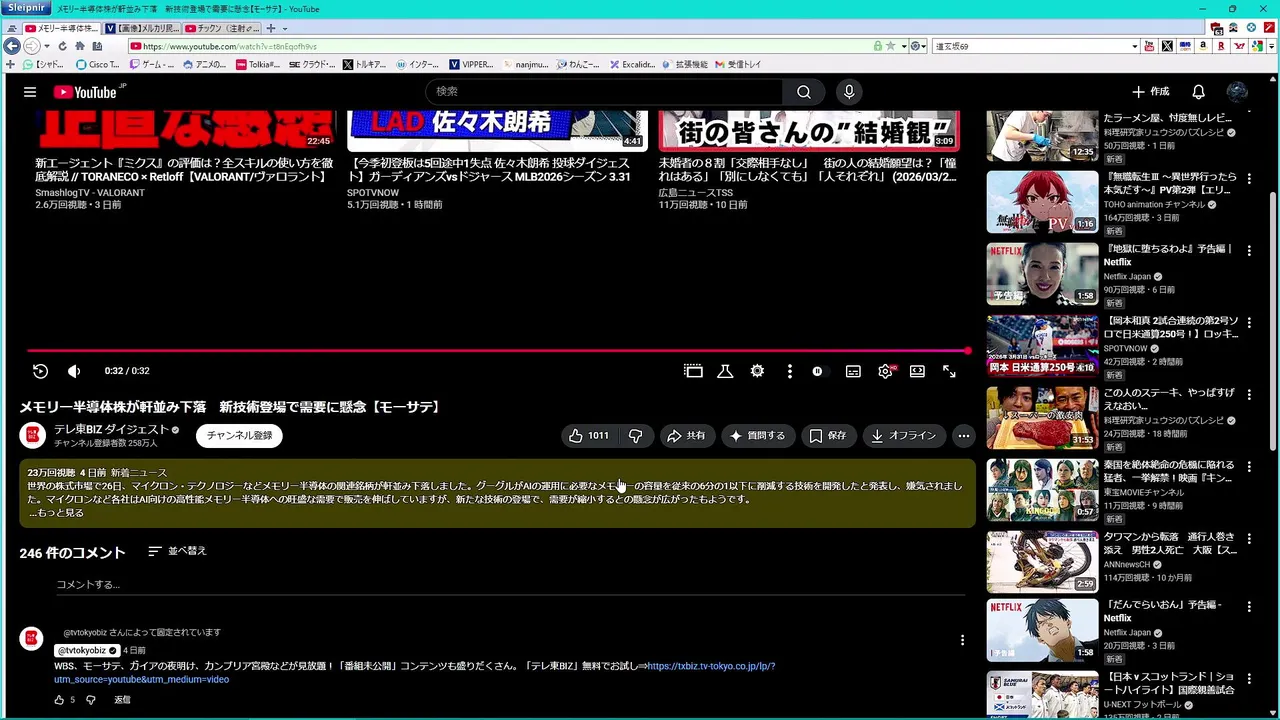
Task: Click the 質問する ask button
Action: pyautogui.click(x=757, y=436)
